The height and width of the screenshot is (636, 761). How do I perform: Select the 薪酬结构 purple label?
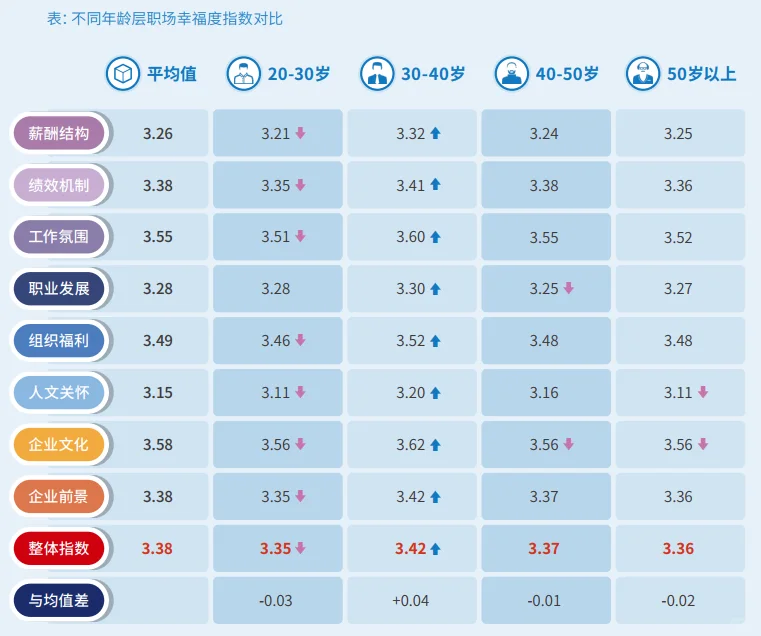click(59, 133)
